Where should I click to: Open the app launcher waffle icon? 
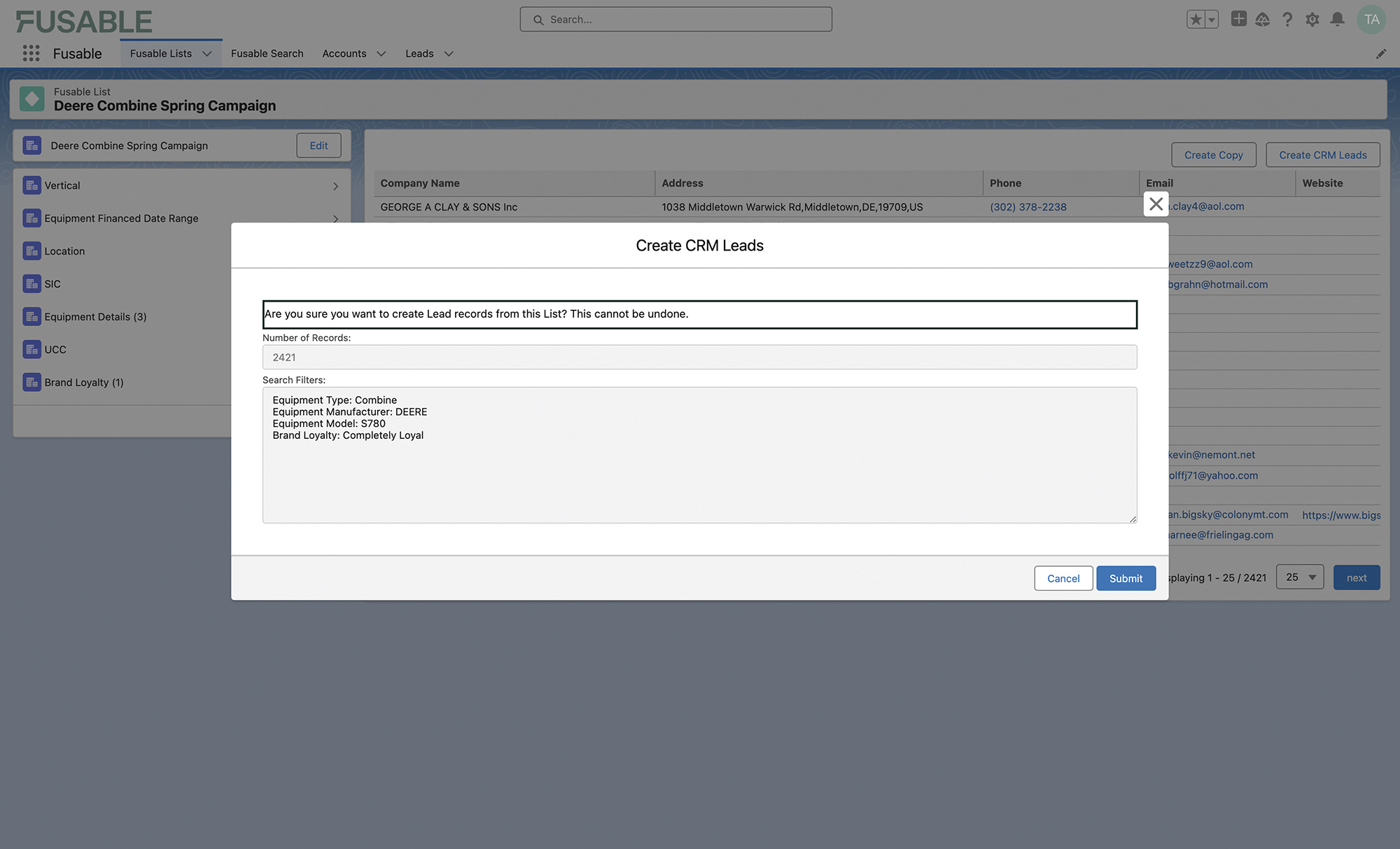point(31,53)
